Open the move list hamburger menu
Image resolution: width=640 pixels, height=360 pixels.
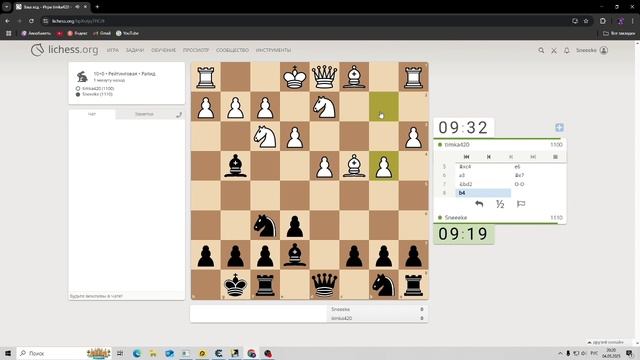555,157
